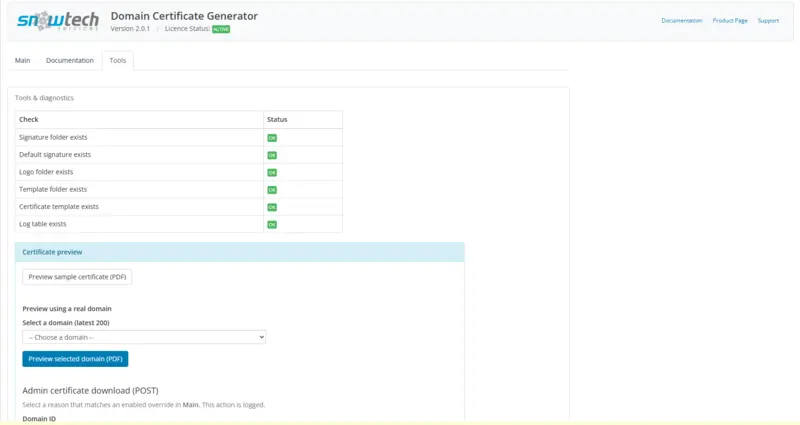Click the Snowtech logo
Screen dimensions: 800x425
pos(58,21)
